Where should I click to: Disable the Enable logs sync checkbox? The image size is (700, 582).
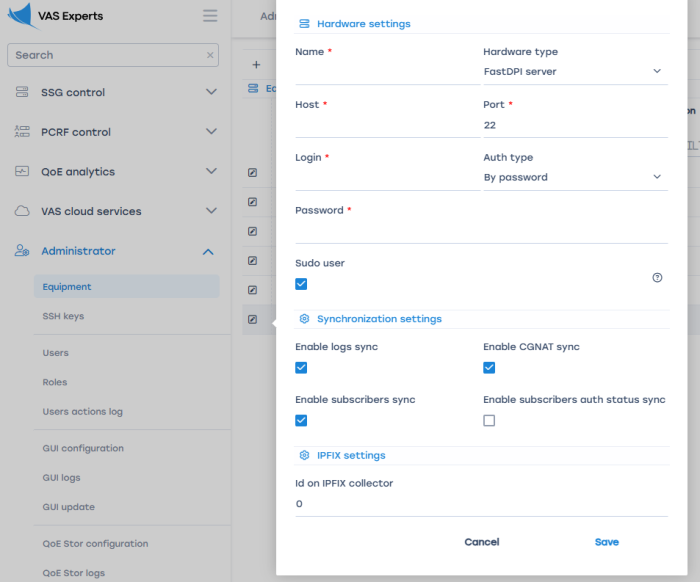coord(301,368)
